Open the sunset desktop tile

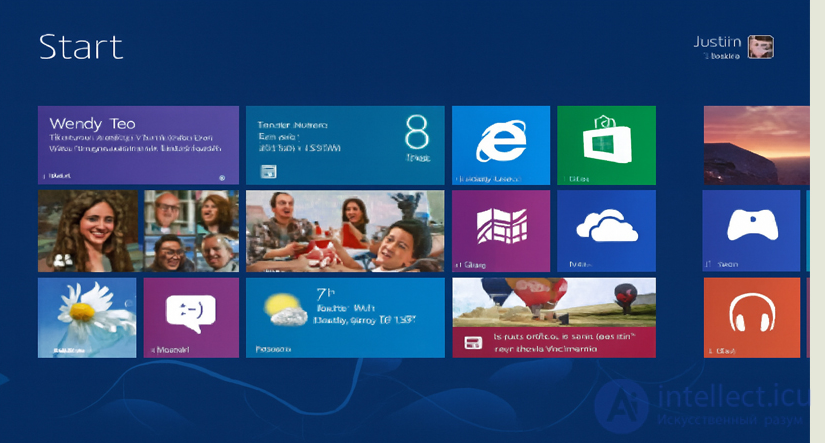(x=757, y=145)
